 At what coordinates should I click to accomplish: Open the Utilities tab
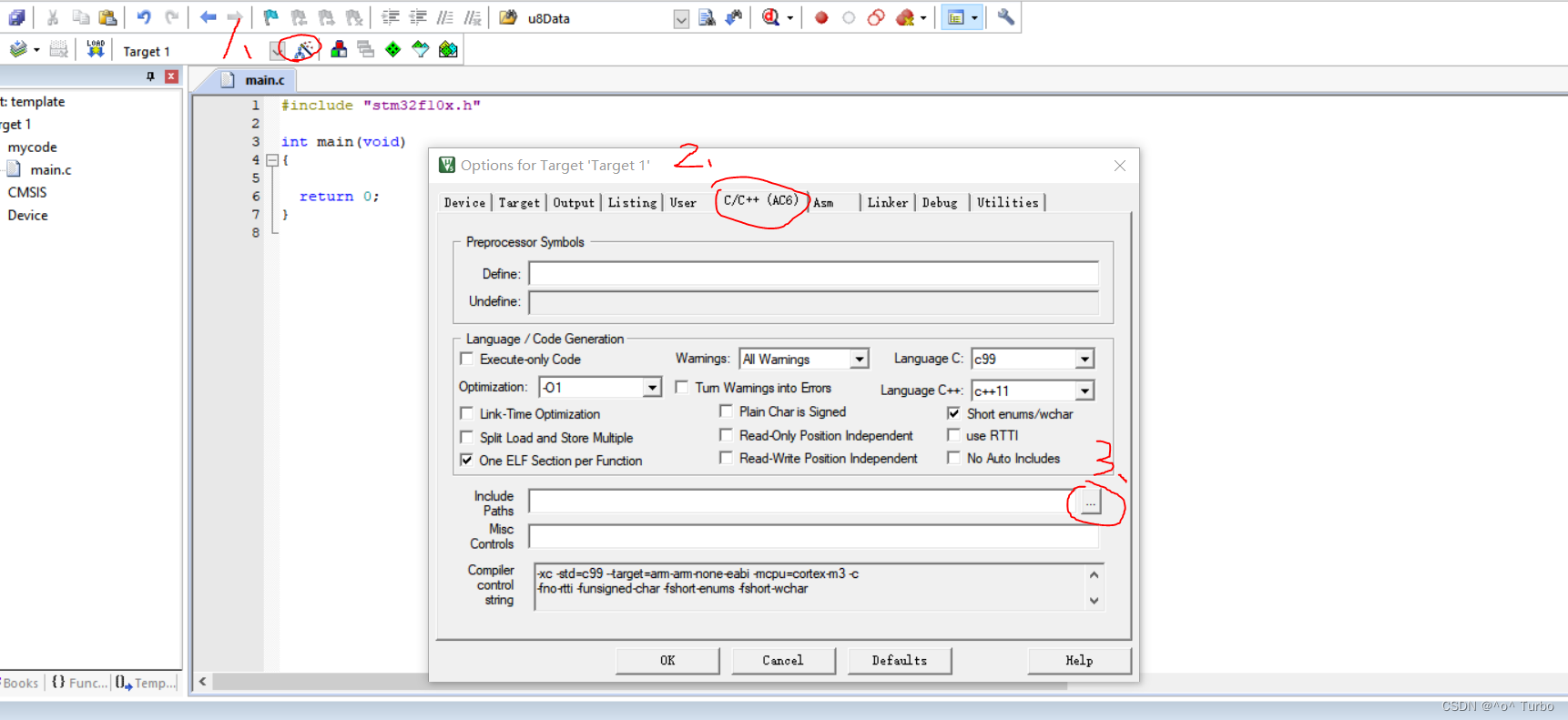click(x=1007, y=202)
